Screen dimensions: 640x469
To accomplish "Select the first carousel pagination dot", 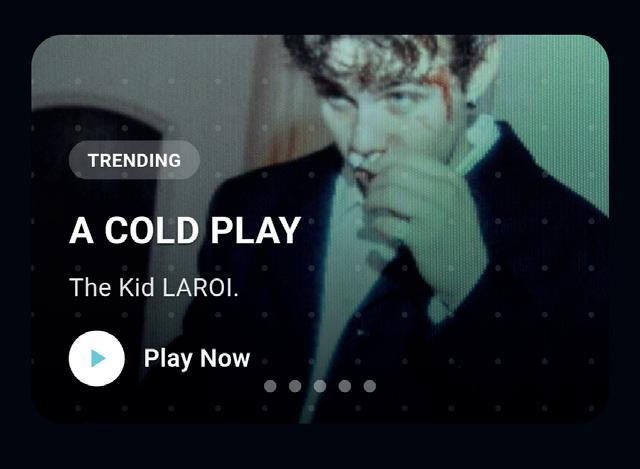I will 270,386.
